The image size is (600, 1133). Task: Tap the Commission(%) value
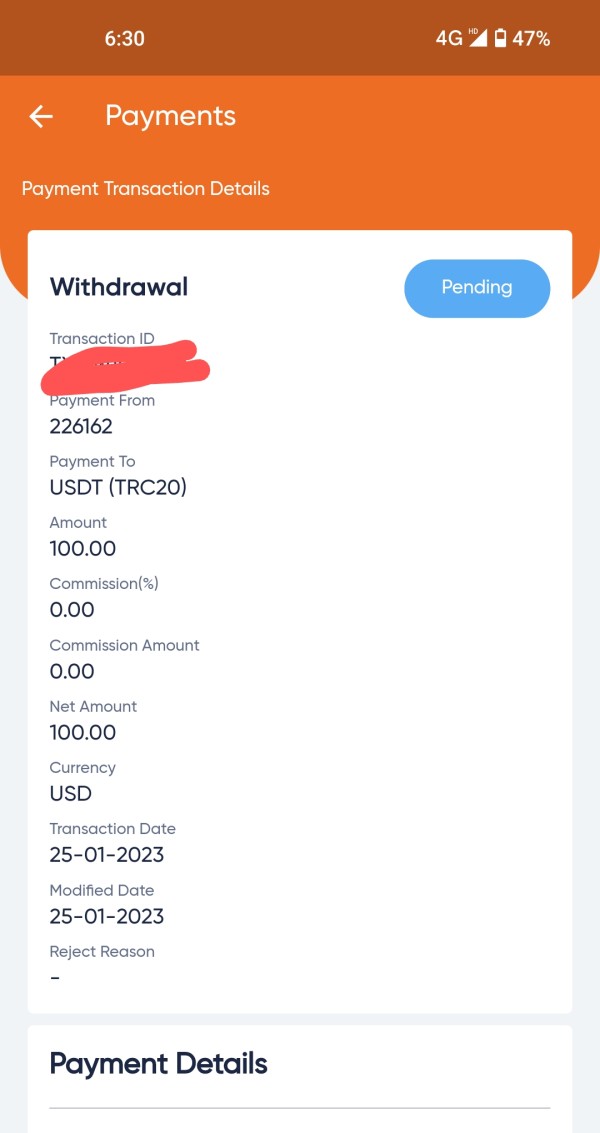[x=72, y=610]
